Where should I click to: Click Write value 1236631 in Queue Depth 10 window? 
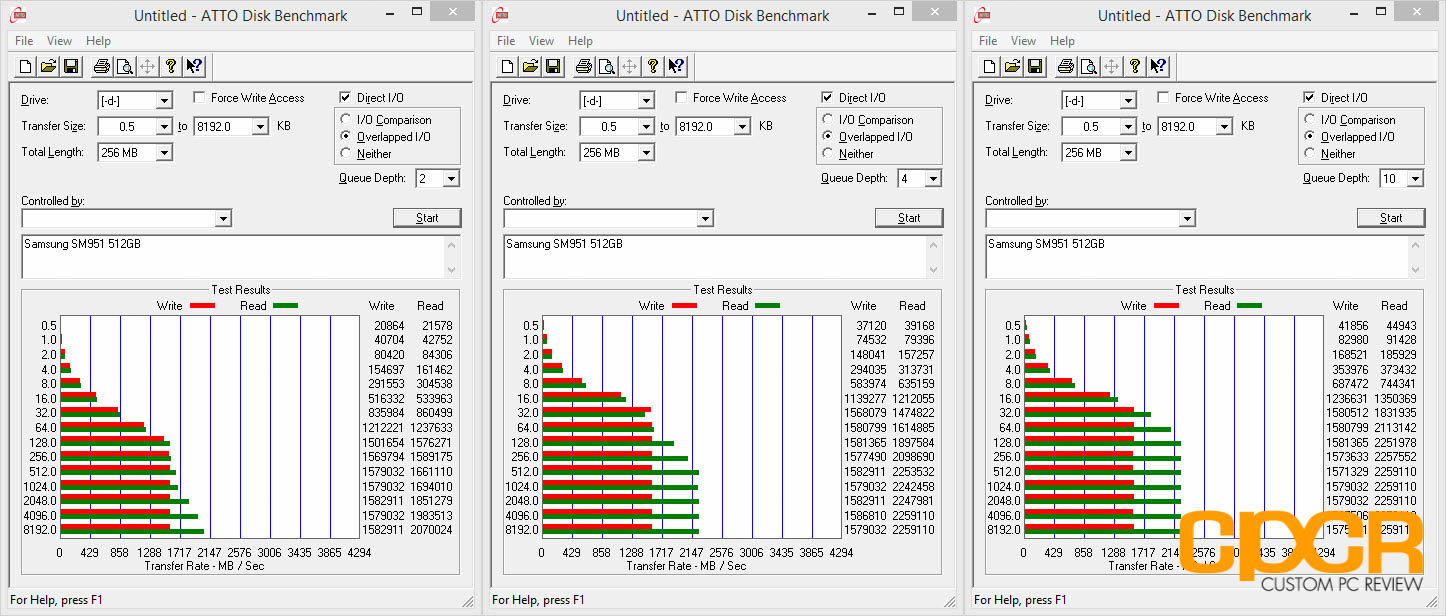(x=1347, y=399)
